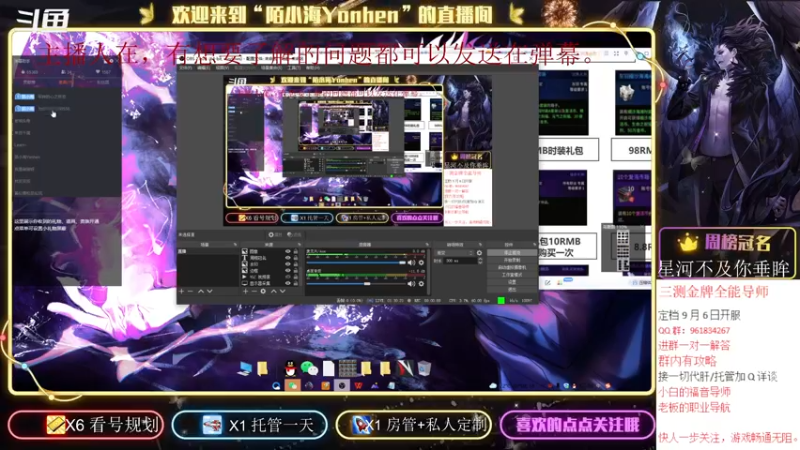Pop out the Sources dock header icon
The image size is (800, 450).
299,245
